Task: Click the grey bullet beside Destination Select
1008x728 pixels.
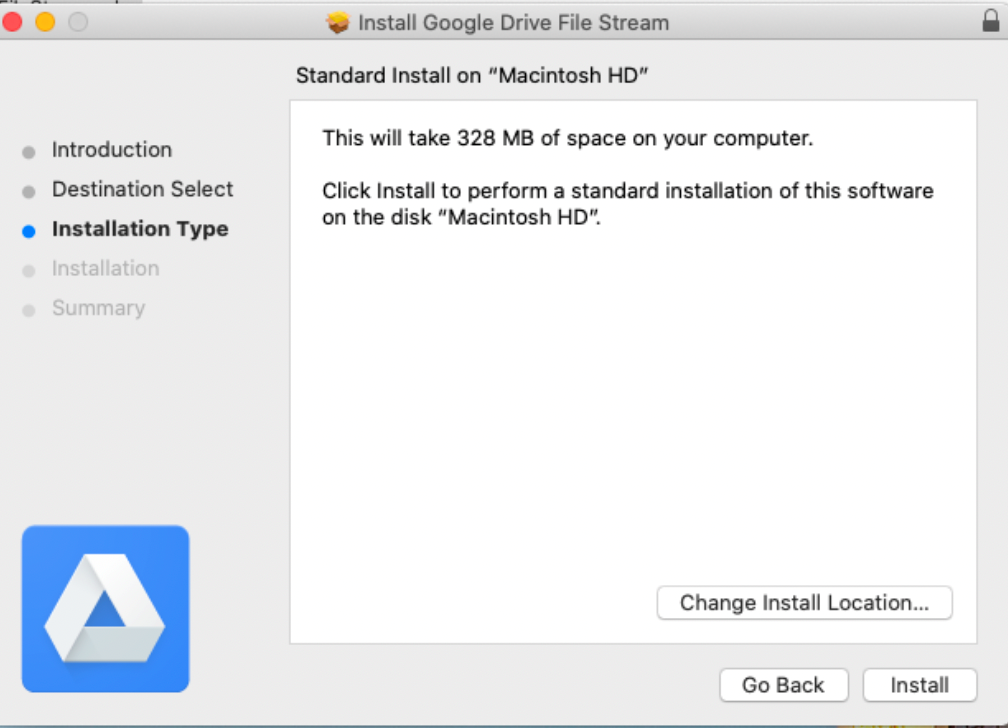Action: point(28,192)
